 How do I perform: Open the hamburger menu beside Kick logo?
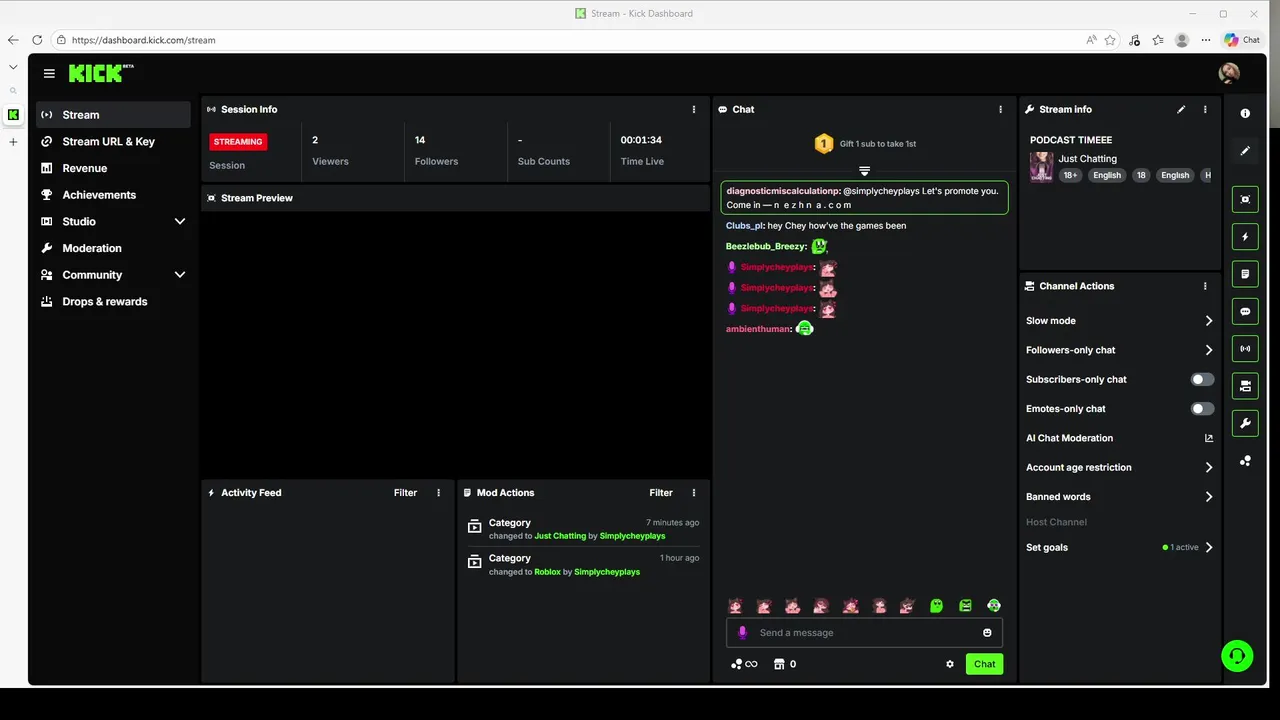[49, 73]
